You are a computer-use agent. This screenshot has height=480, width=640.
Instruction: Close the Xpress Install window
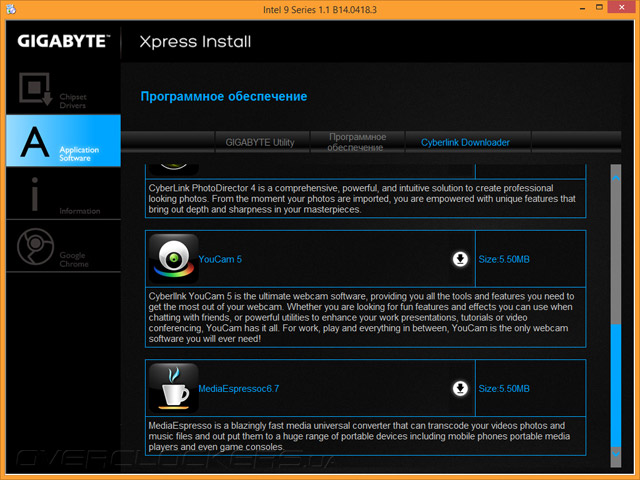(622, 7)
